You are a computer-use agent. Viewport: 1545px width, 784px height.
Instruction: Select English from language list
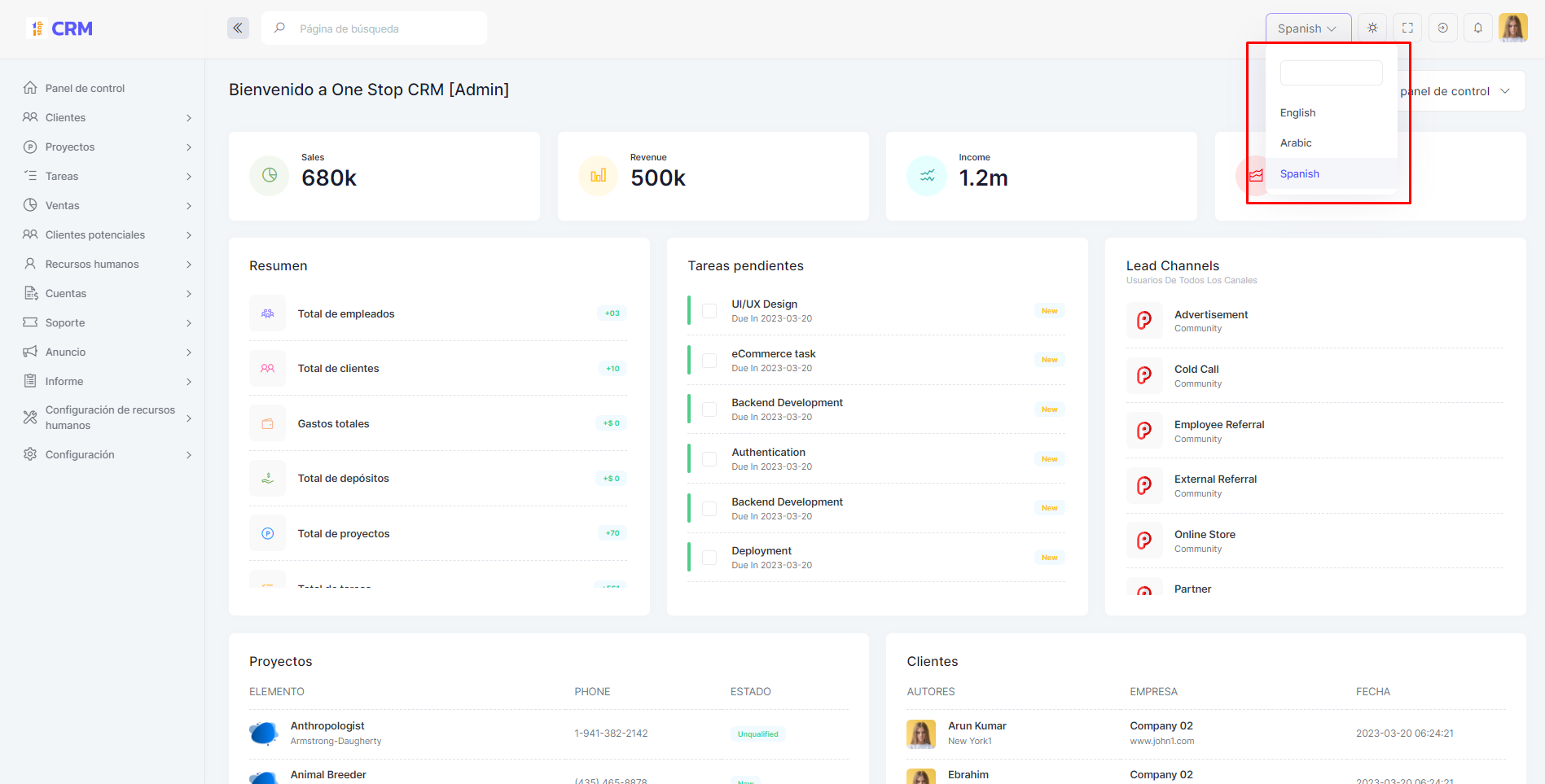1332,112
